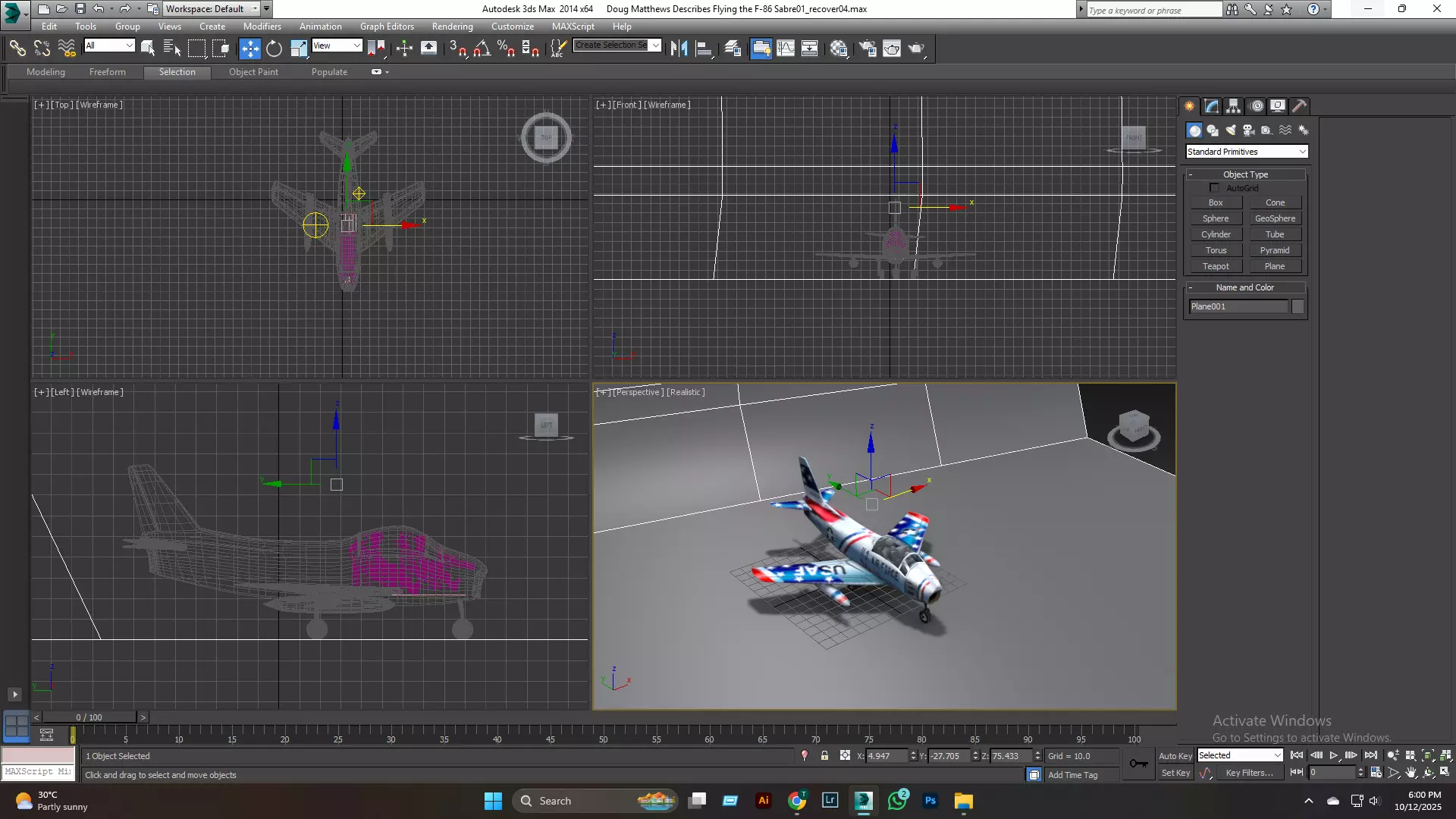This screenshot has height=819, width=1456.
Task: Choose Rectangular Selection Region tool
Action: pos(196,49)
